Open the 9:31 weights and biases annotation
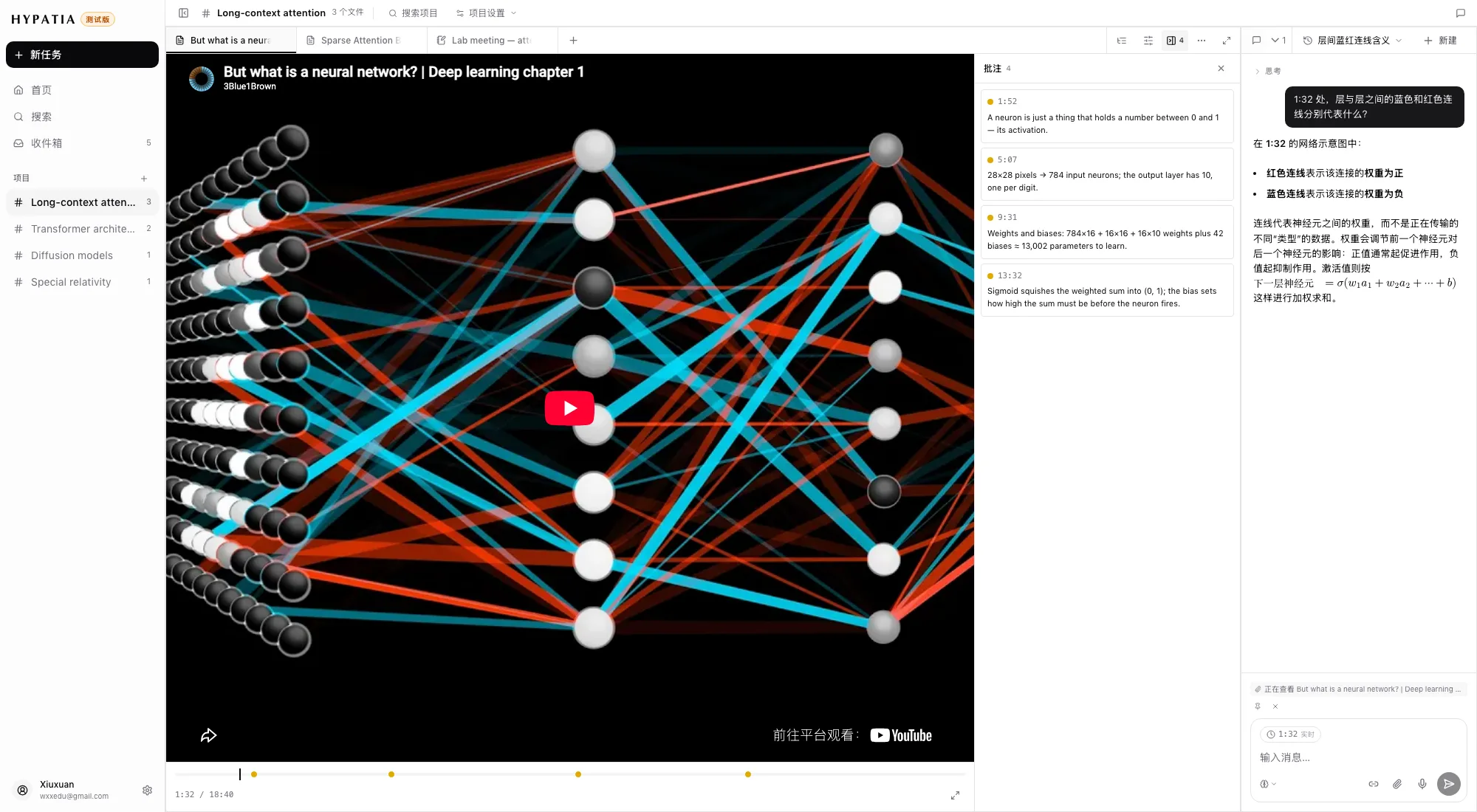Screen dimensions: 1477x812 point(1107,233)
